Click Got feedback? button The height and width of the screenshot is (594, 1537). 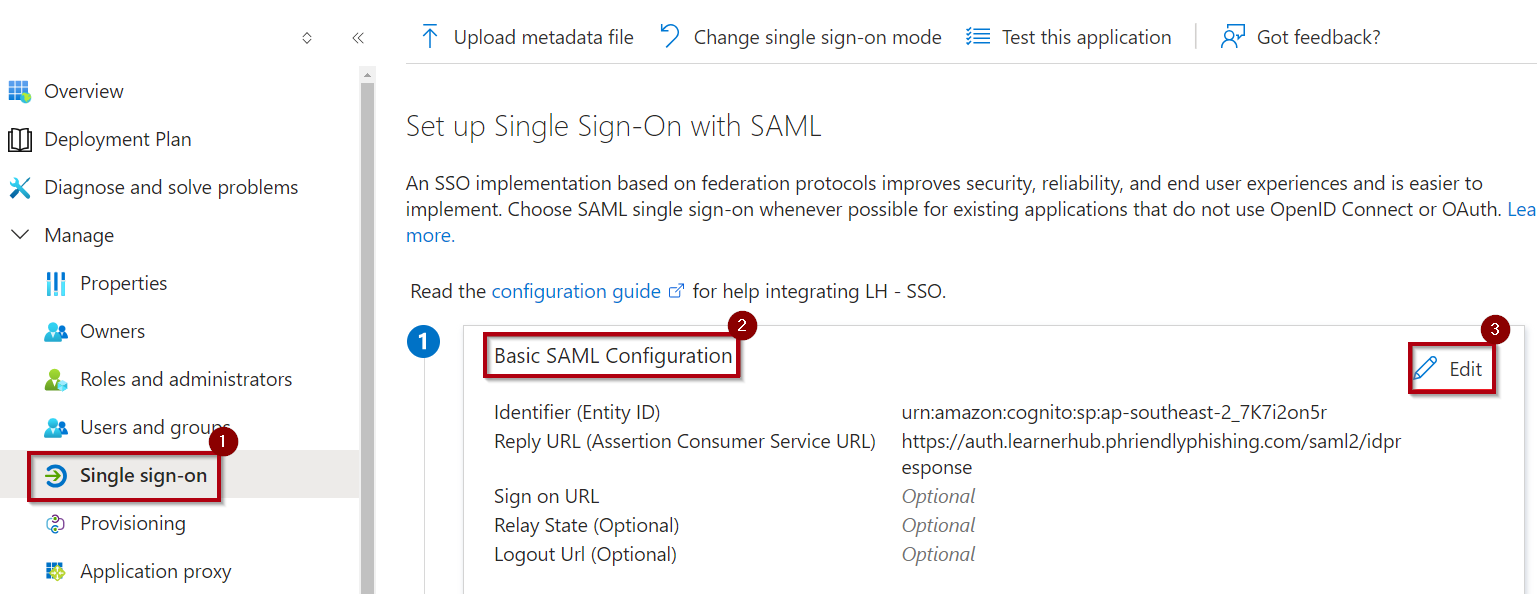(x=1301, y=38)
